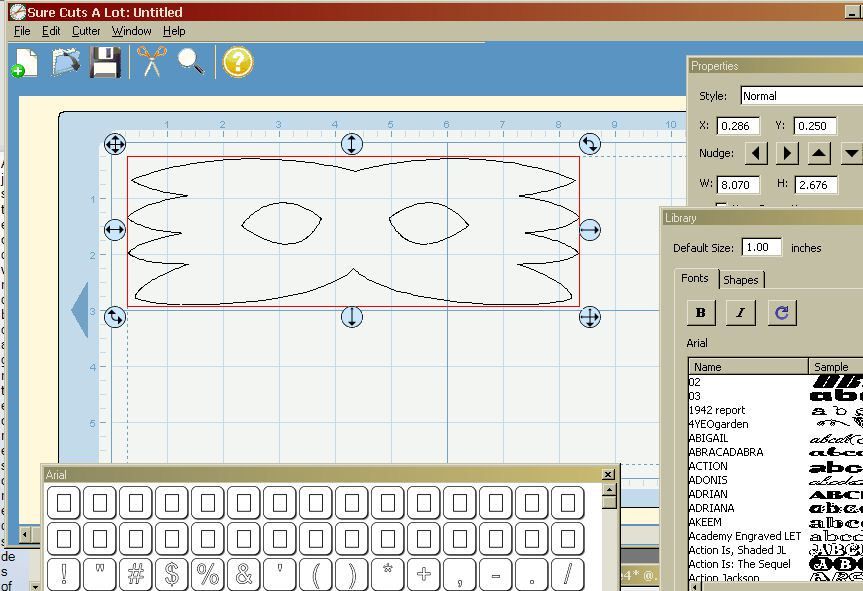Click the top-center vertical stretch handle
The width and height of the screenshot is (863, 591).
(x=352, y=144)
